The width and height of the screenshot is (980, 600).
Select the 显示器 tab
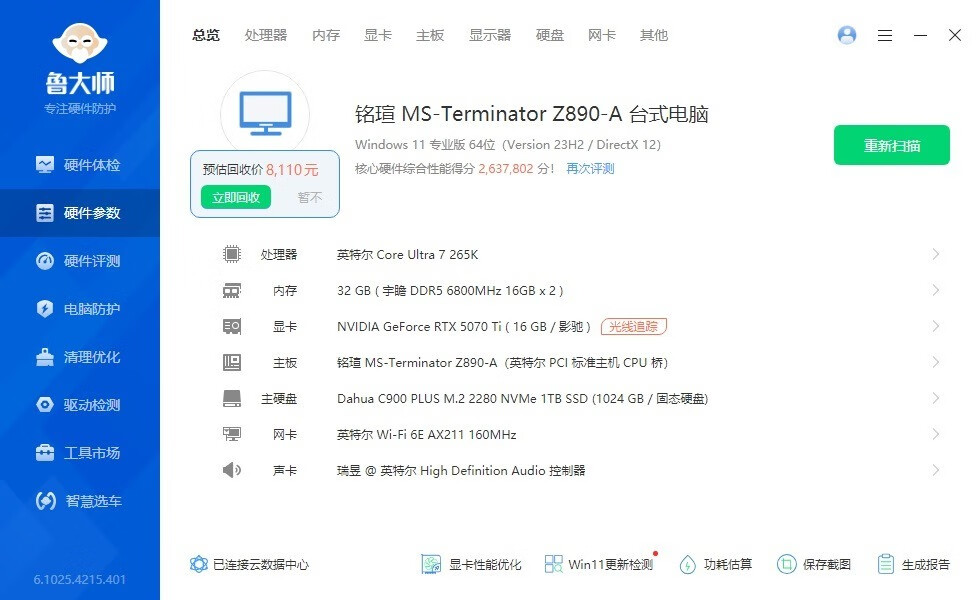pos(490,35)
